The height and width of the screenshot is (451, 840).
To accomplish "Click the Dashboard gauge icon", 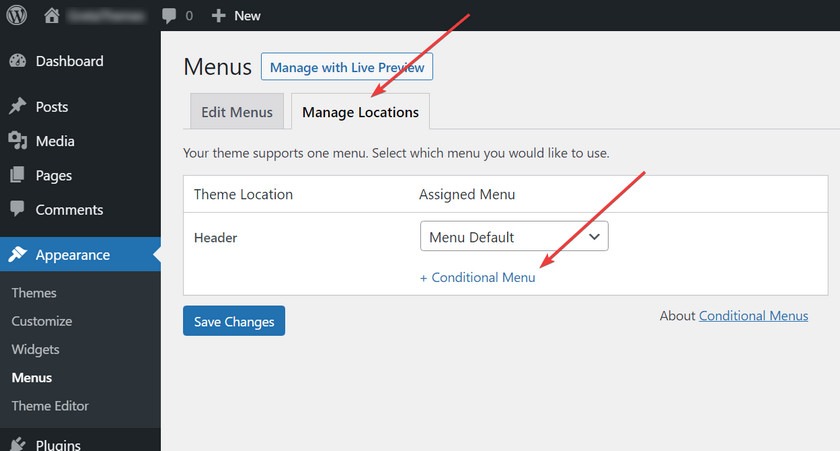I will (x=18, y=61).
